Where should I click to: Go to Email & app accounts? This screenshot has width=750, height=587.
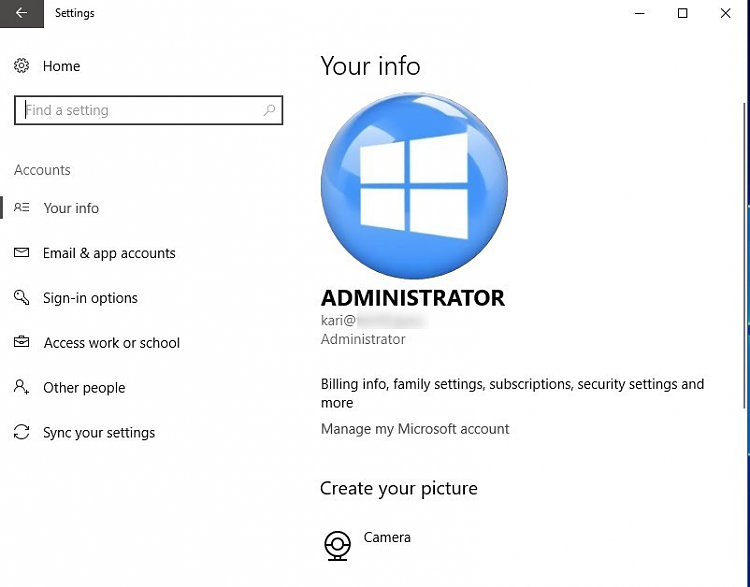109,253
